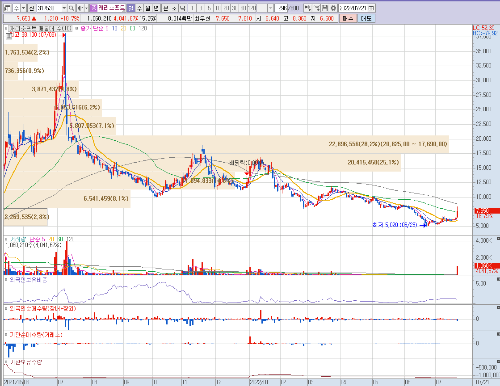Click the up/down arrow button near code field
The height and width of the screenshot is (386, 500).
(16, 8)
